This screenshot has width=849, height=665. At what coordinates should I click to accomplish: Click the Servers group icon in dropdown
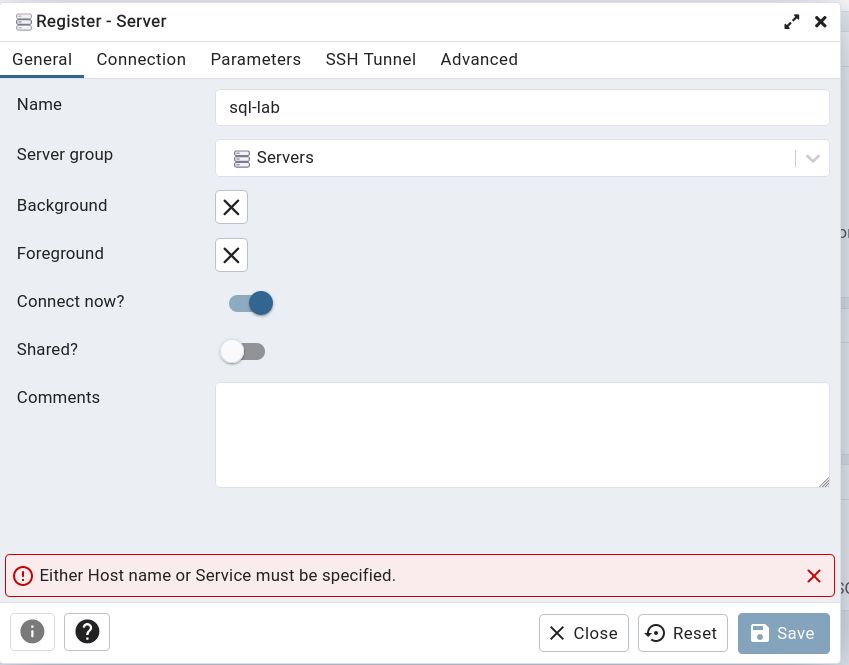pyautogui.click(x=241, y=158)
